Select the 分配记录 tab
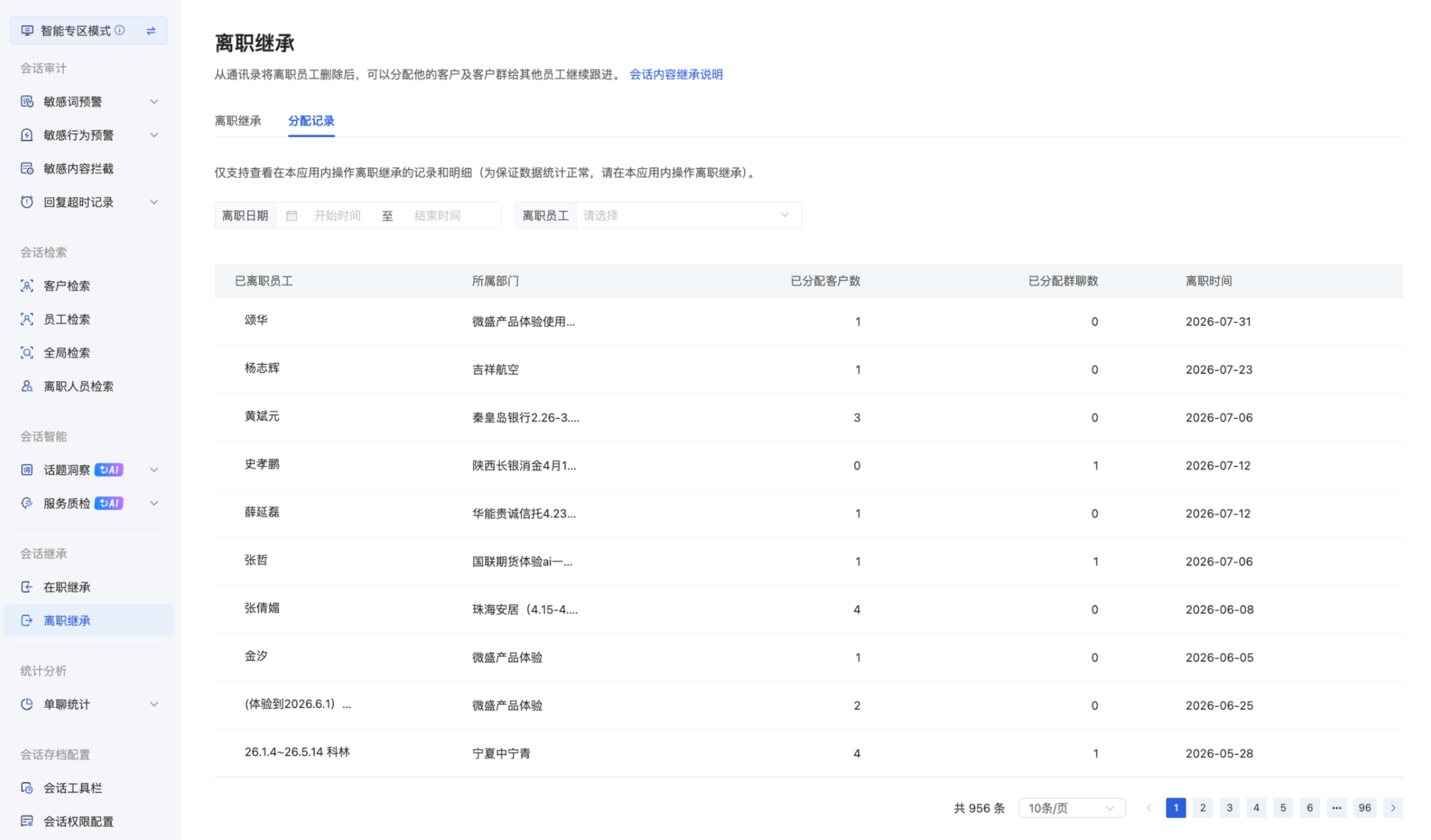Image resolution: width=1431 pixels, height=840 pixels. [x=311, y=121]
